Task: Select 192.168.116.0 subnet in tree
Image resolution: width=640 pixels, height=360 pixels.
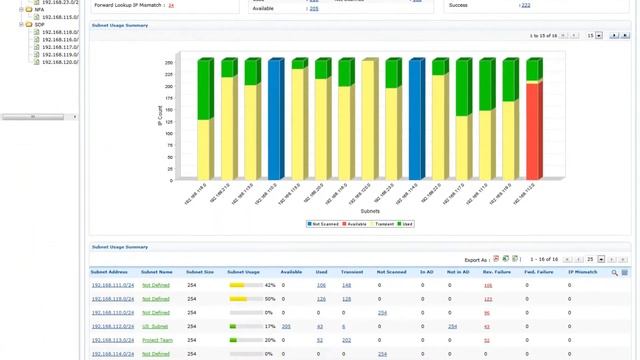Action: 60,40
